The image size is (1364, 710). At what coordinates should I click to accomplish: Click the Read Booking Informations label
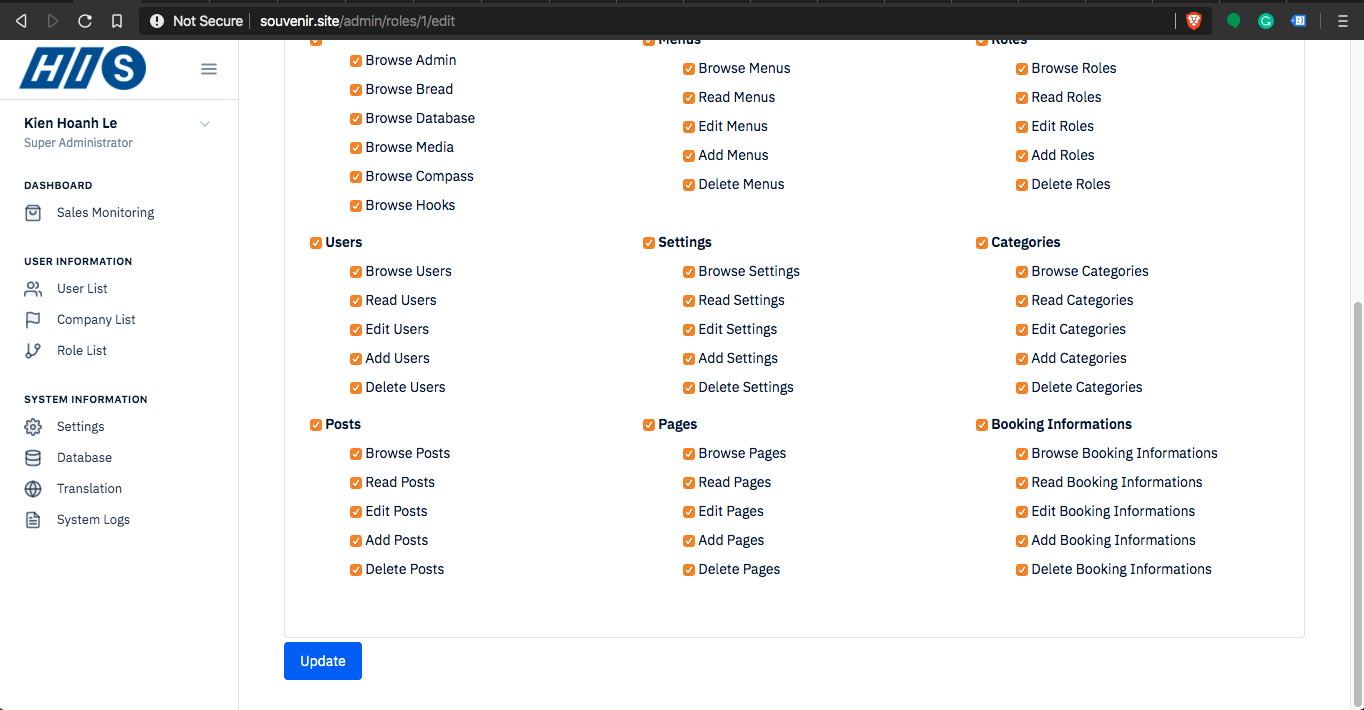1117,483
